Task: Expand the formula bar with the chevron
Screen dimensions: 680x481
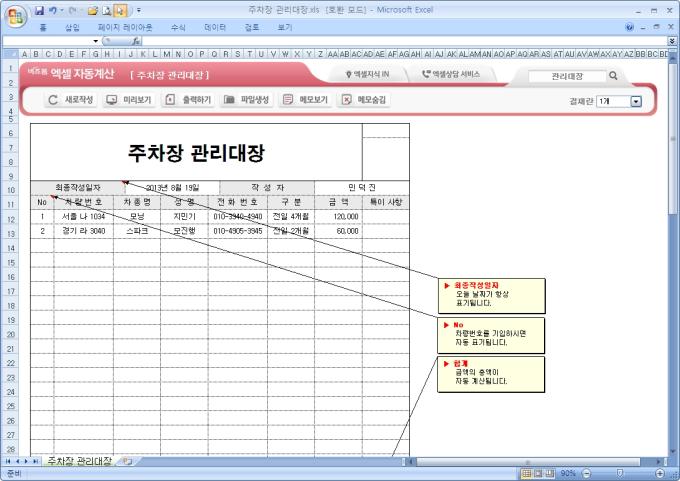Action: click(x=672, y=41)
